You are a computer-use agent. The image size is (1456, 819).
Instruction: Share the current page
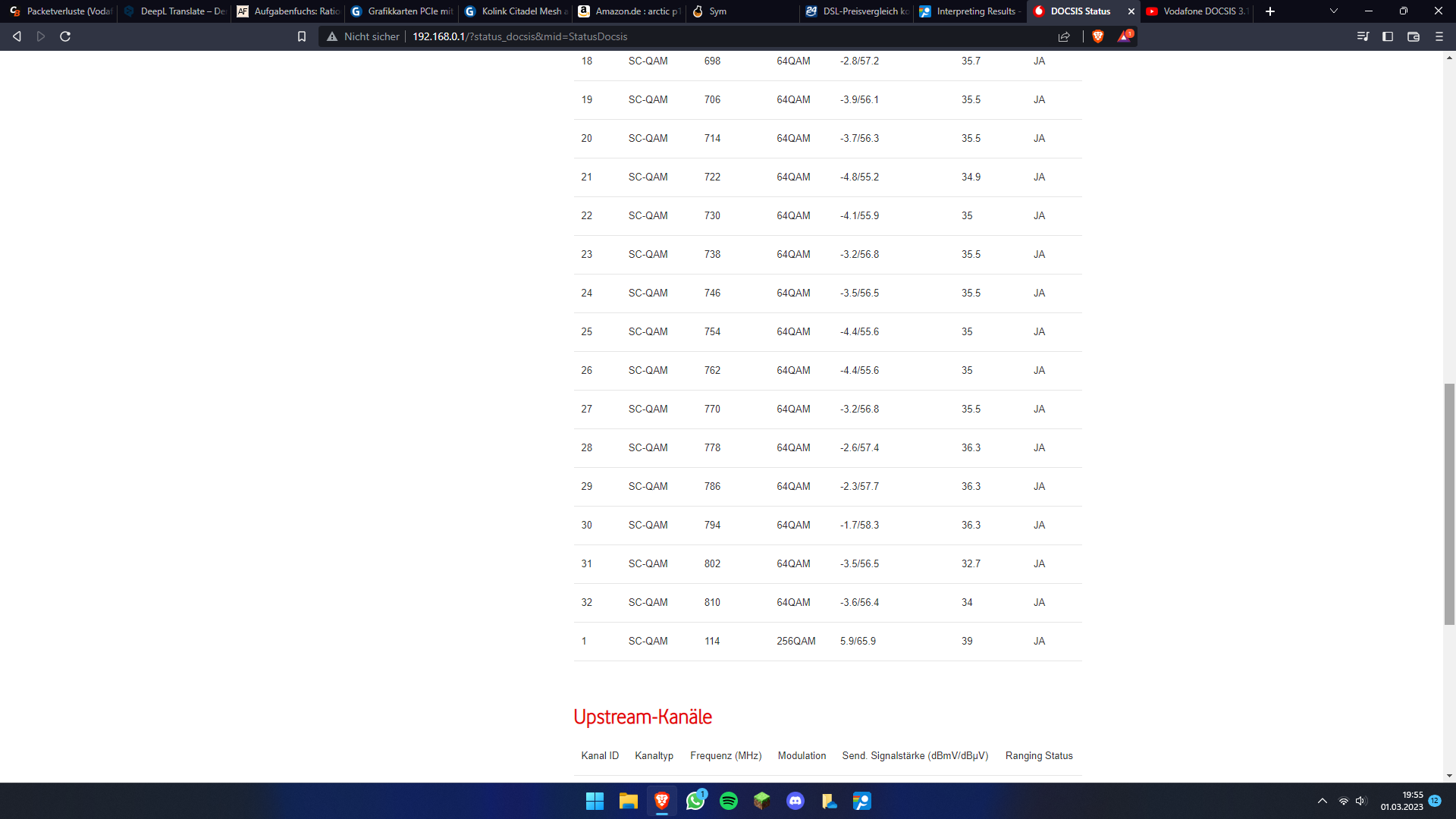tap(1065, 36)
